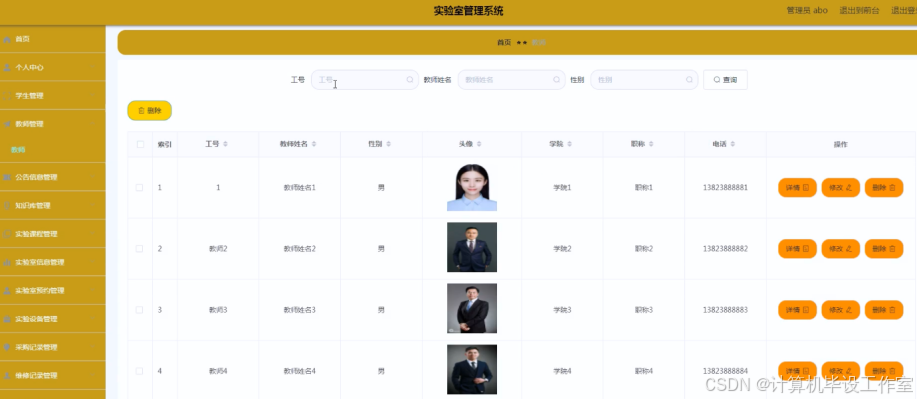This screenshot has width=917, height=400.
Task: Tick the checkbox for row 教师姓名1
Action: tap(139, 188)
